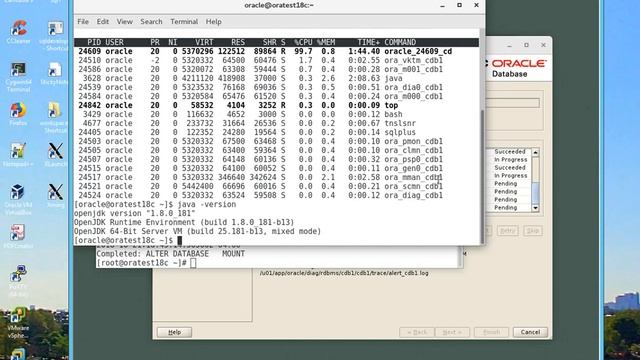Viewport: 640px width, 360px height.
Task: Click the 'sqlplus' process entry
Action: point(400,132)
